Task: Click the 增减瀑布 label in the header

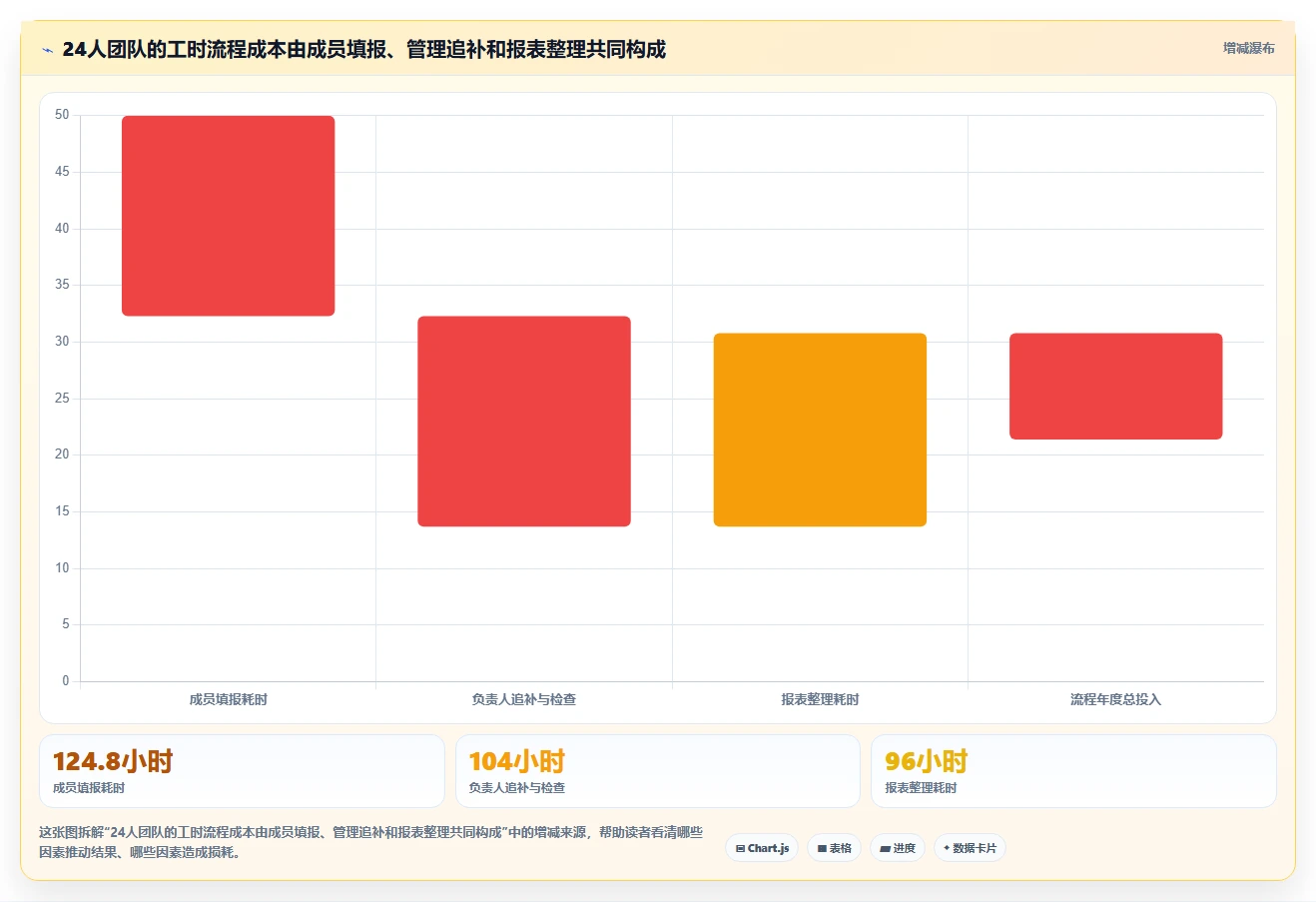Action: coord(1249,48)
